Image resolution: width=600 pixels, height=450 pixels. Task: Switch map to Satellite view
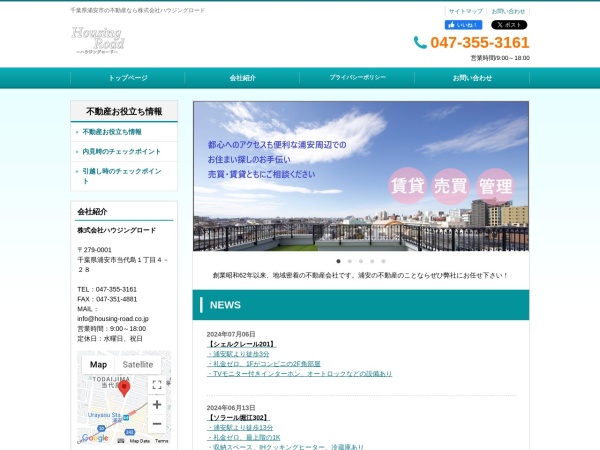pyautogui.click(x=138, y=365)
